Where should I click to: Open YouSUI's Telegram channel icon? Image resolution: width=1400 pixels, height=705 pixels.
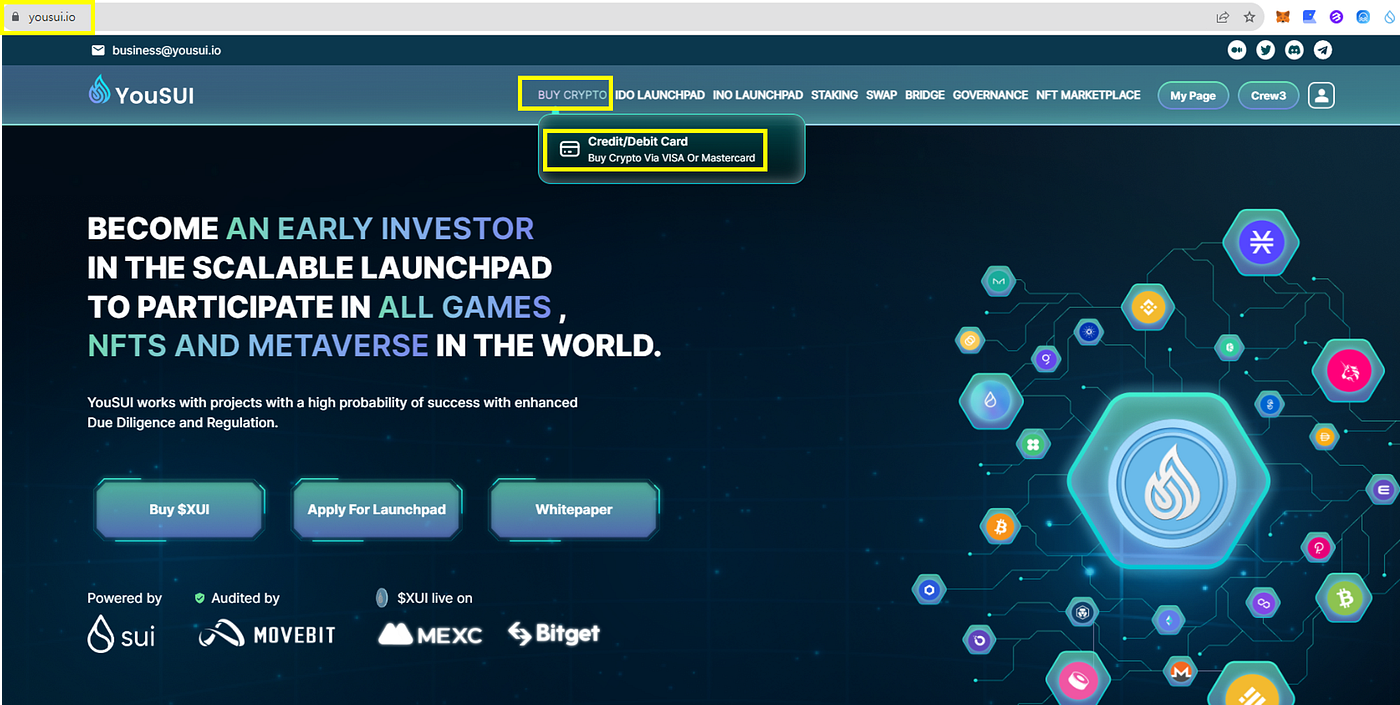click(x=1323, y=49)
